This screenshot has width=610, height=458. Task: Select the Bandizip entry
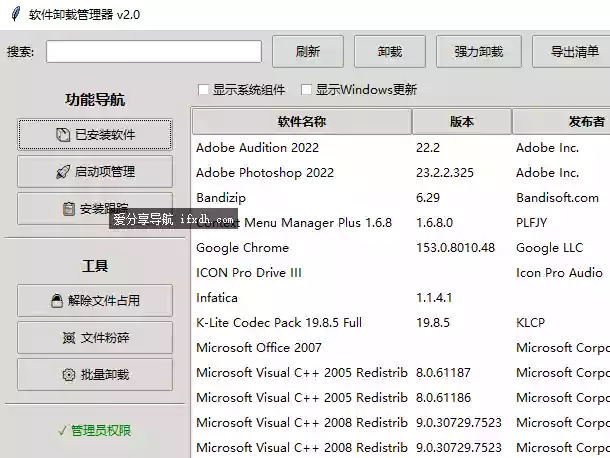tap(401, 198)
